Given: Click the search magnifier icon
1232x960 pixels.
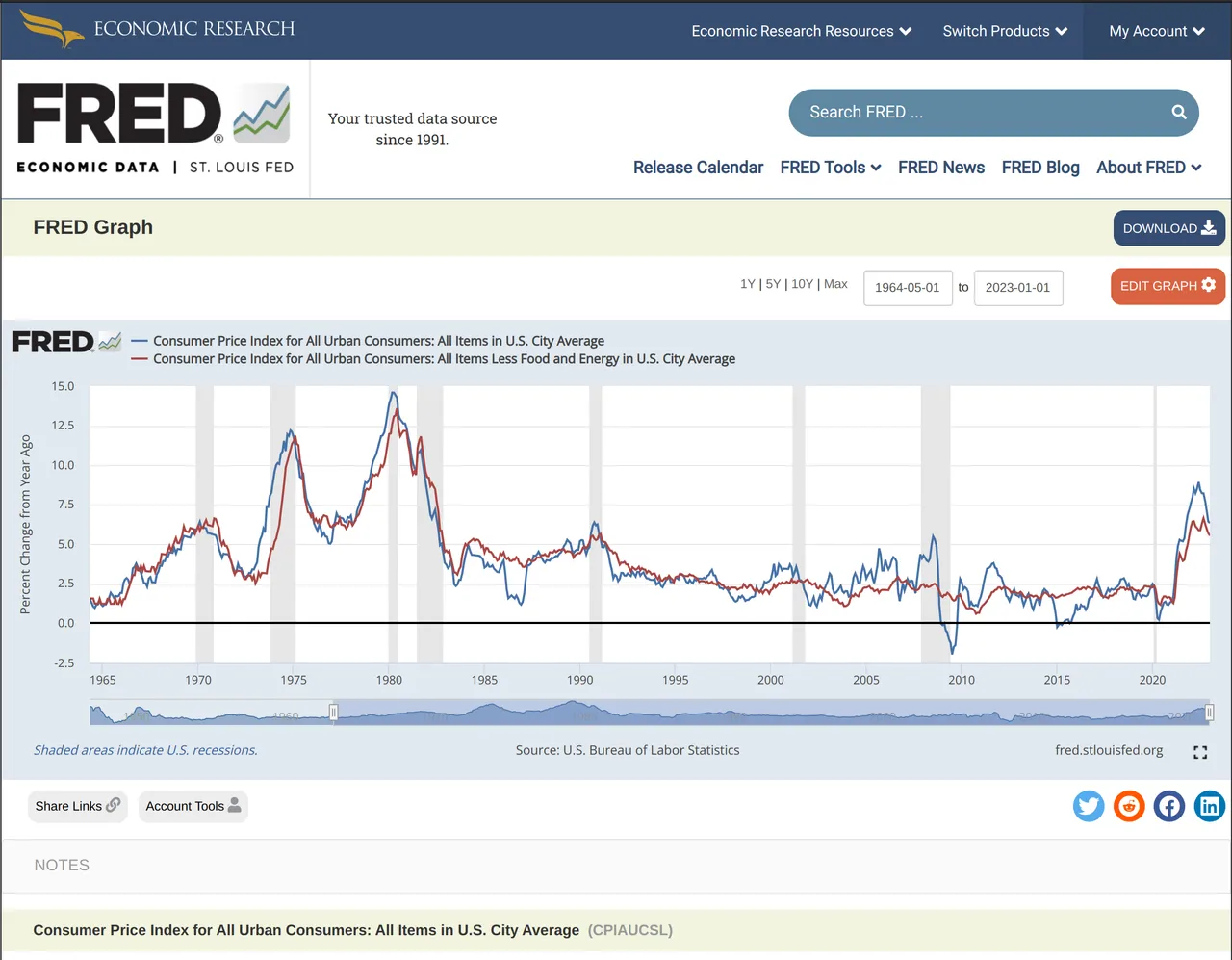Looking at the screenshot, I should pos(1179,113).
